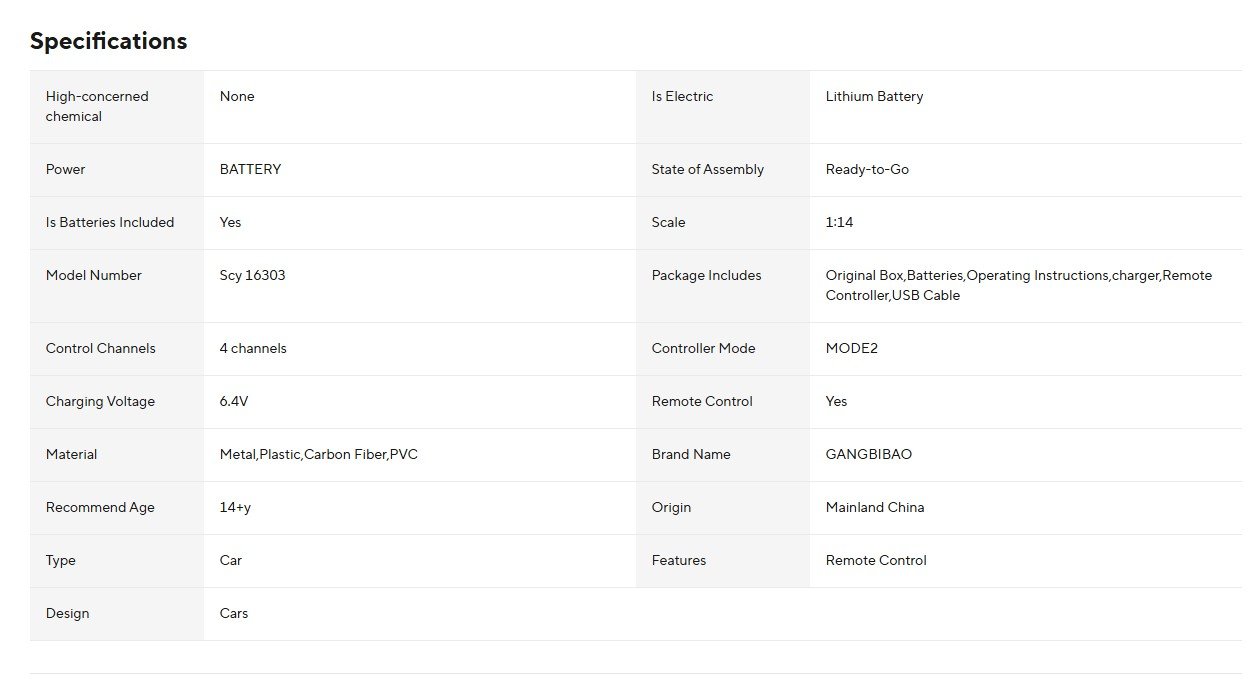Click the Control Channels label
1260x679 pixels.
click(x=101, y=348)
